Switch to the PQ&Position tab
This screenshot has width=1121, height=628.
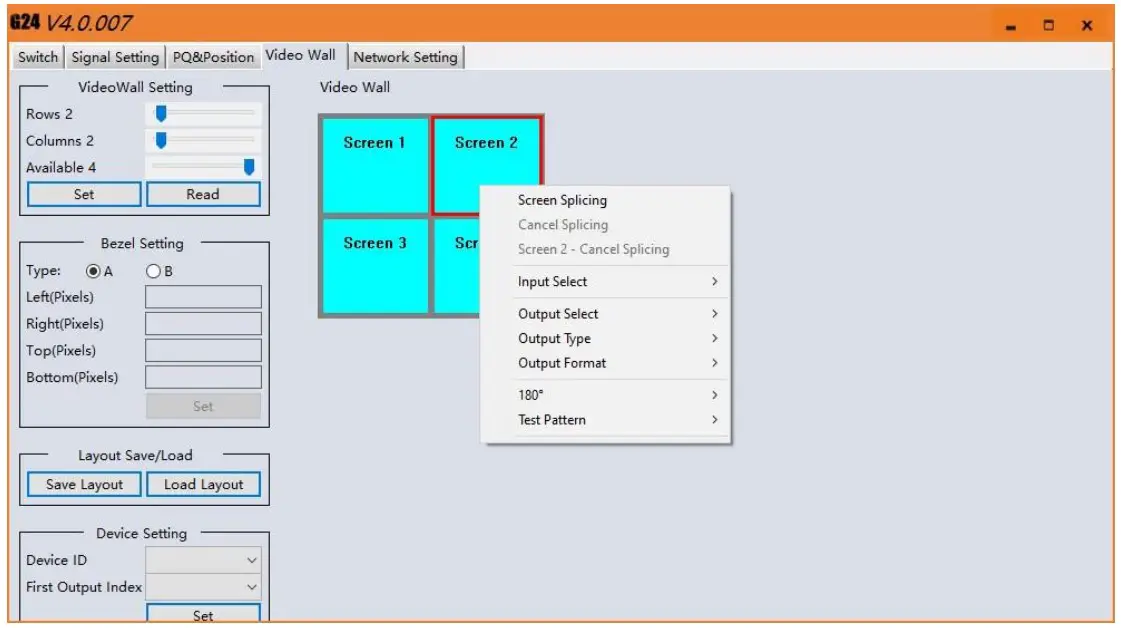click(213, 58)
